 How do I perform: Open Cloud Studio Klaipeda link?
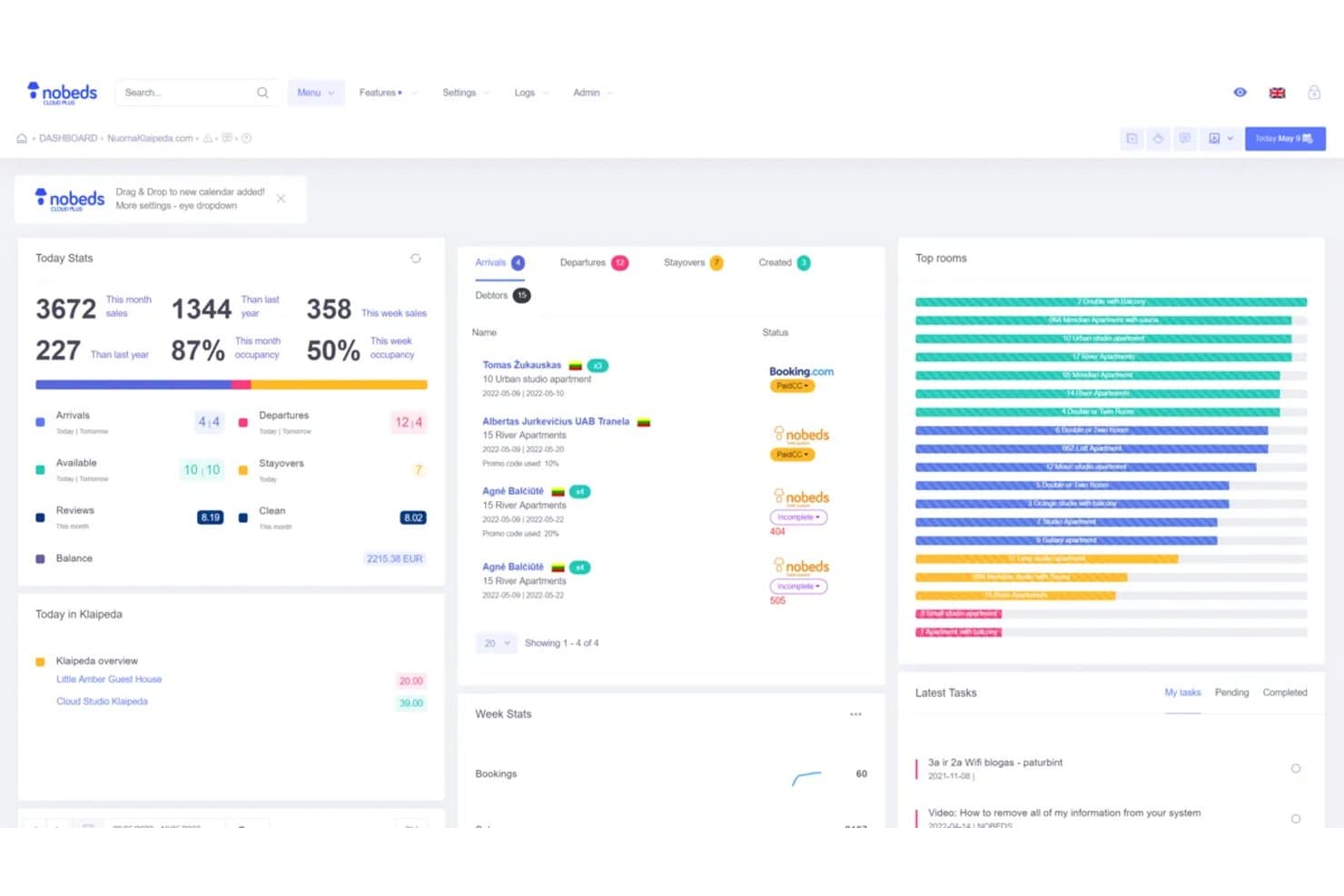pyautogui.click(x=102, y=702)
